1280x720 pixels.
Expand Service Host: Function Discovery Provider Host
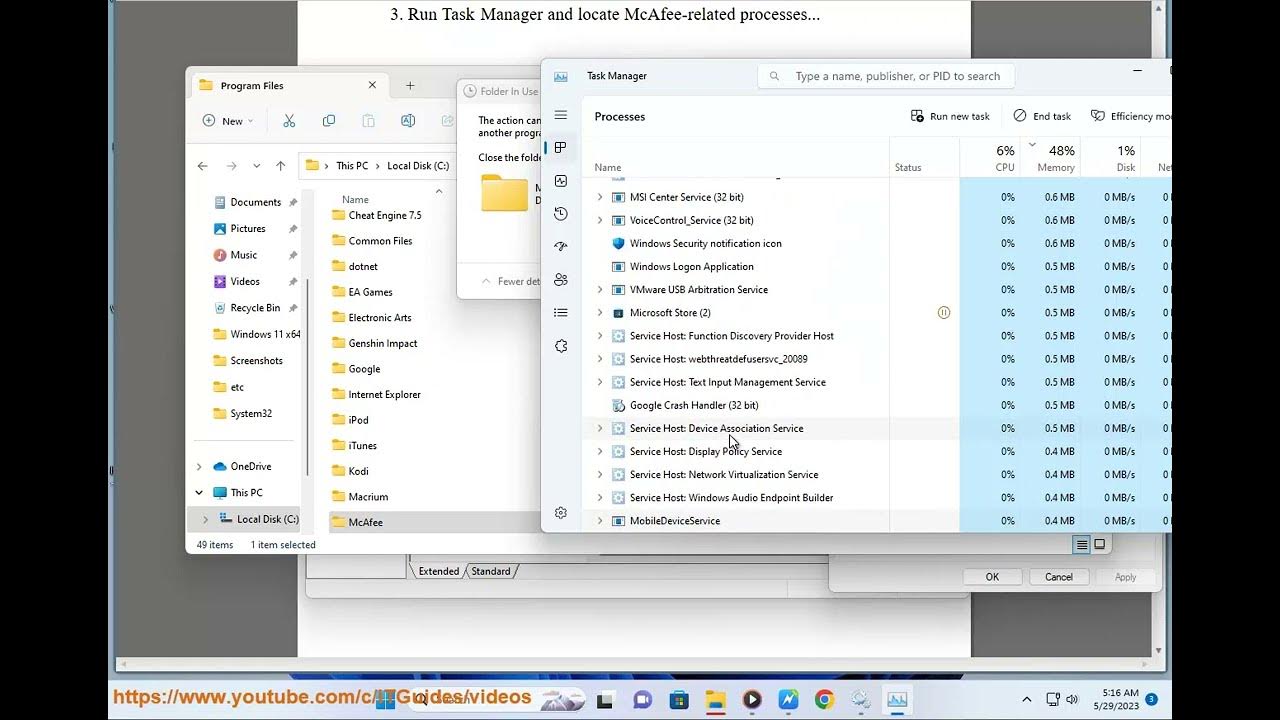[x=600, y=336]
